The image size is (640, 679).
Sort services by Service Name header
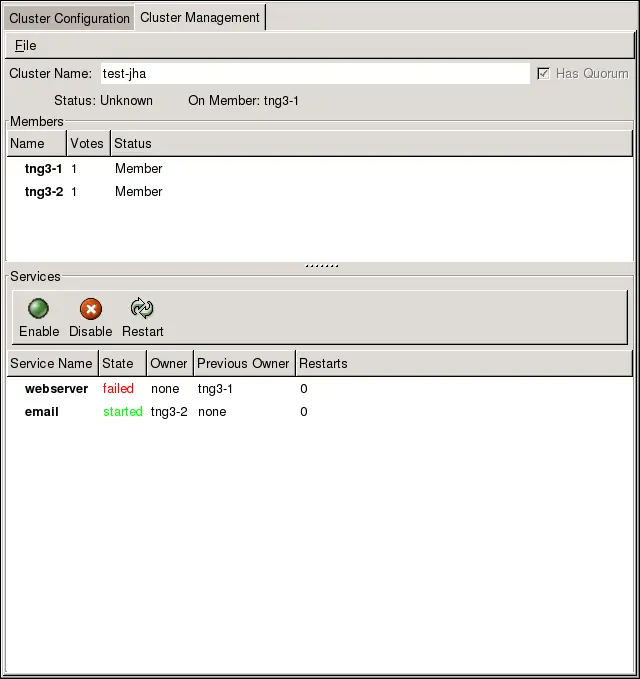click(x=51, y=363)
